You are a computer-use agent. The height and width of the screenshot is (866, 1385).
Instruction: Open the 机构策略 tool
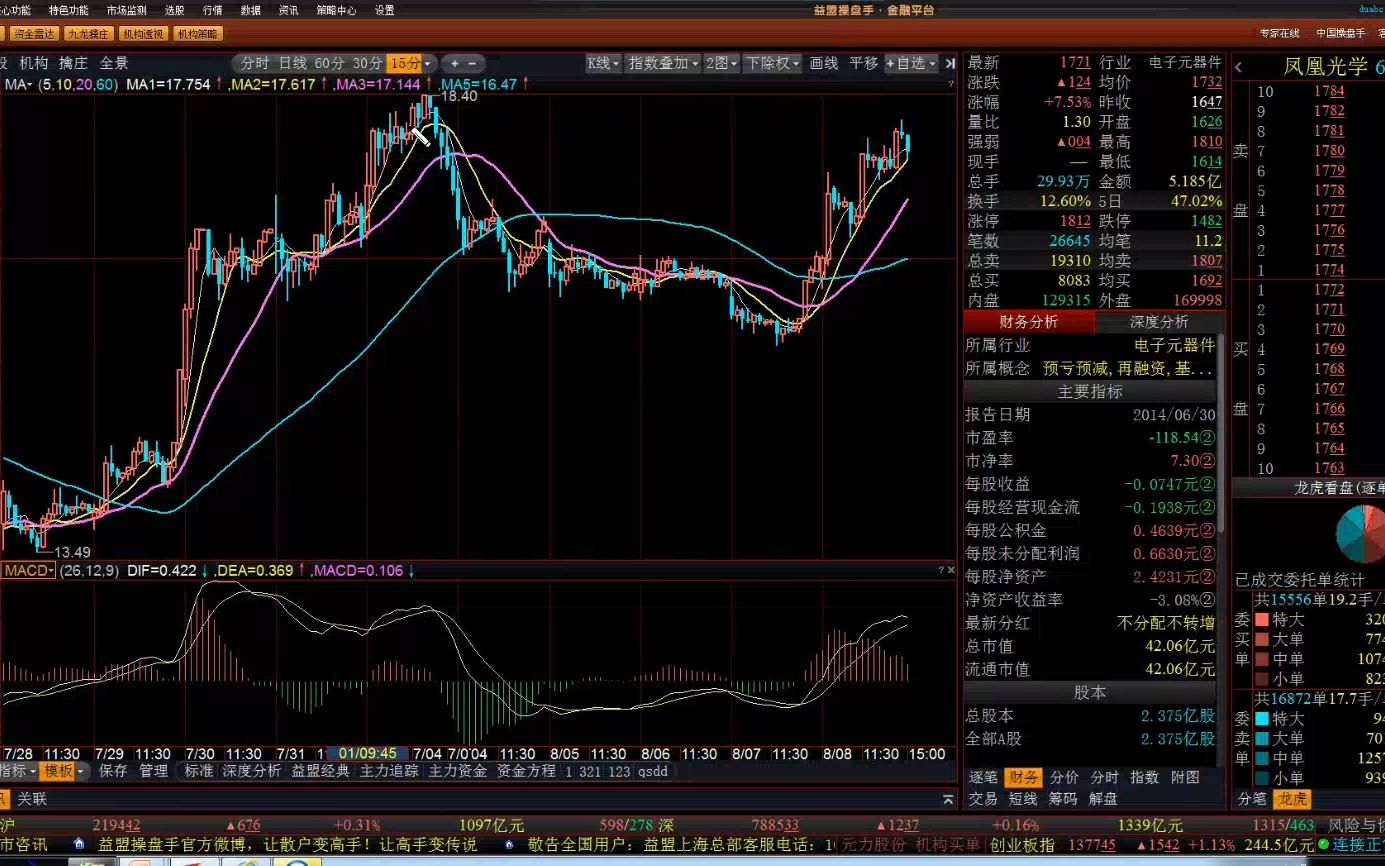point(197,34)
